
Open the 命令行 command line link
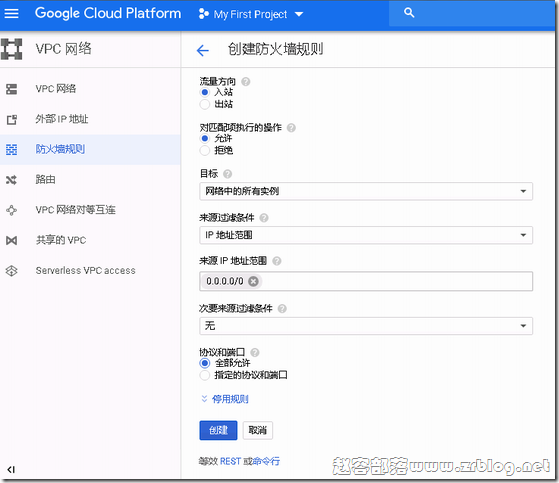(266, 461)
